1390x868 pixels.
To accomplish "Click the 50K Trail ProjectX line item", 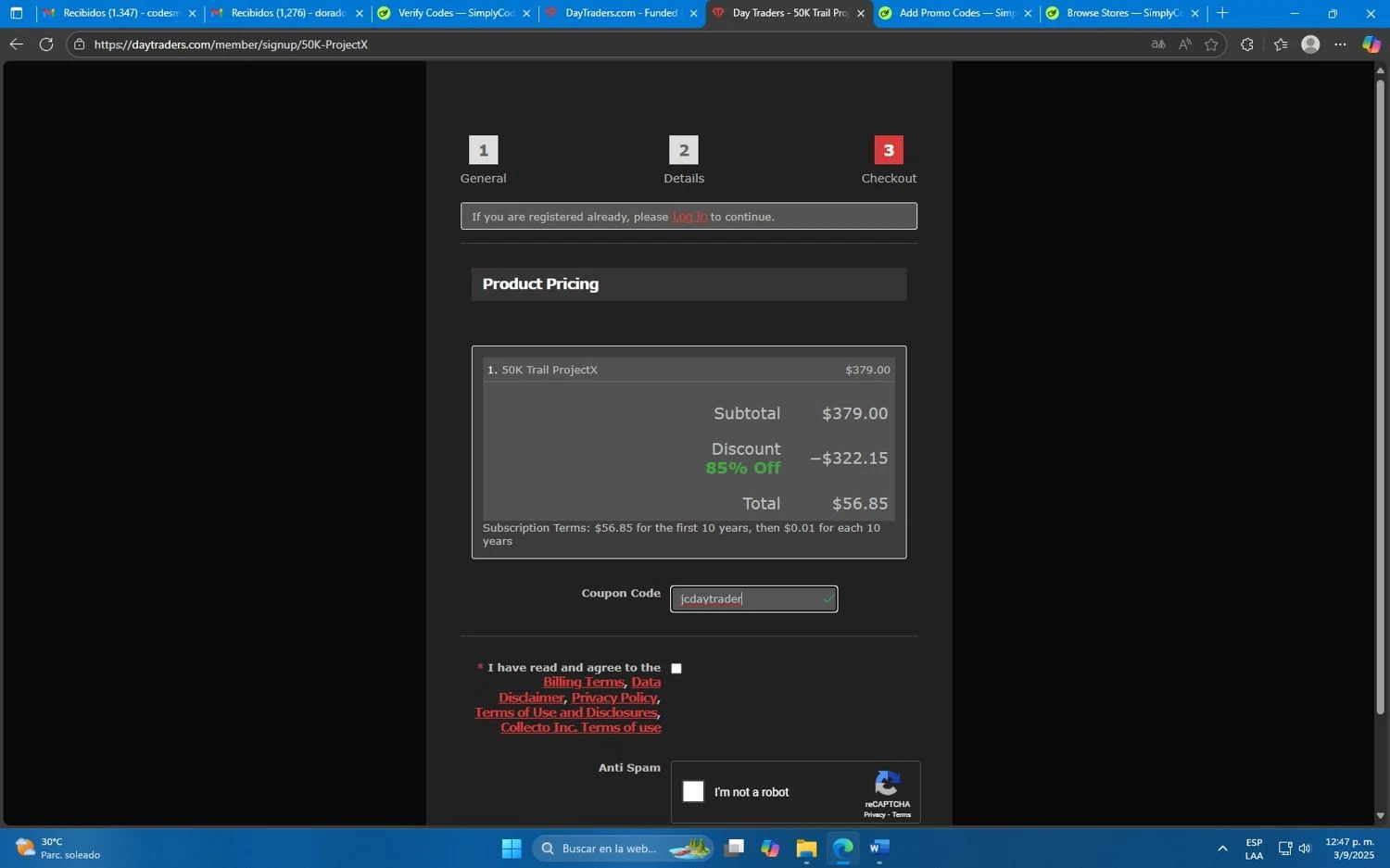I will 689,370.
